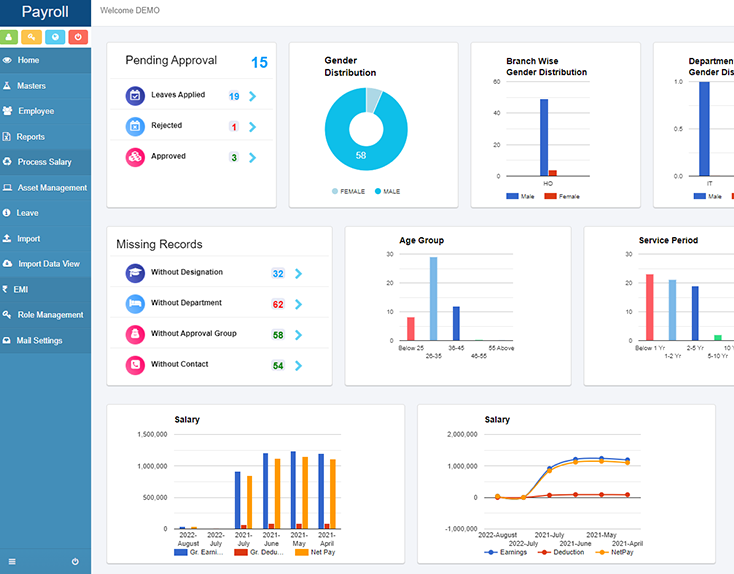Click the Pending Approval total count 15

[259, 62]
